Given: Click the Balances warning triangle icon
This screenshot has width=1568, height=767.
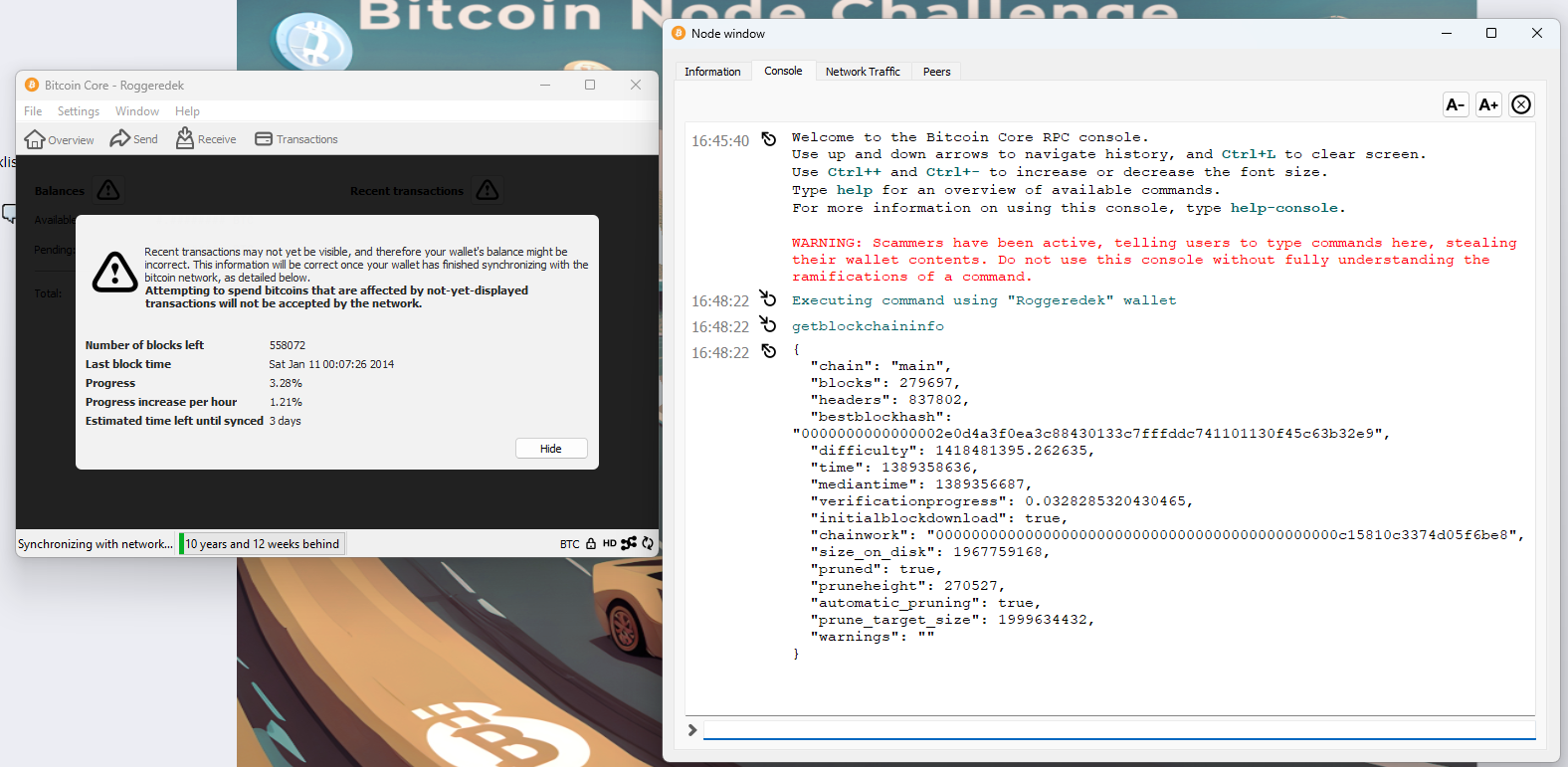Looking at the screenshot, I should [108, 190].
